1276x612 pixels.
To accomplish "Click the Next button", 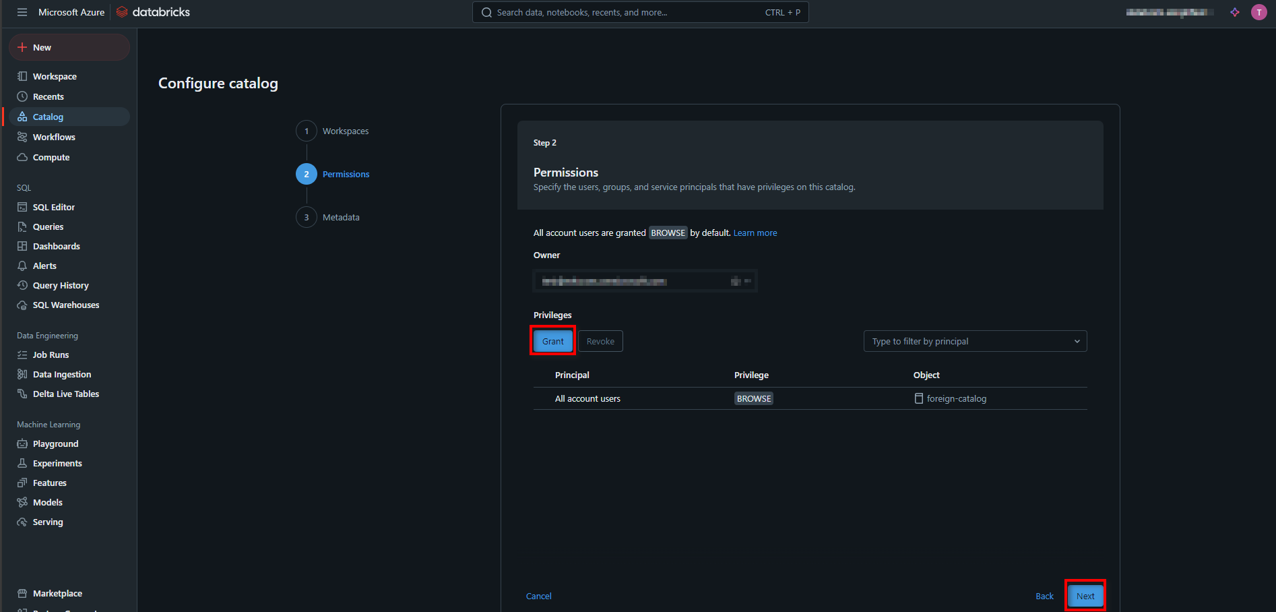I will tap(1085, 596).
